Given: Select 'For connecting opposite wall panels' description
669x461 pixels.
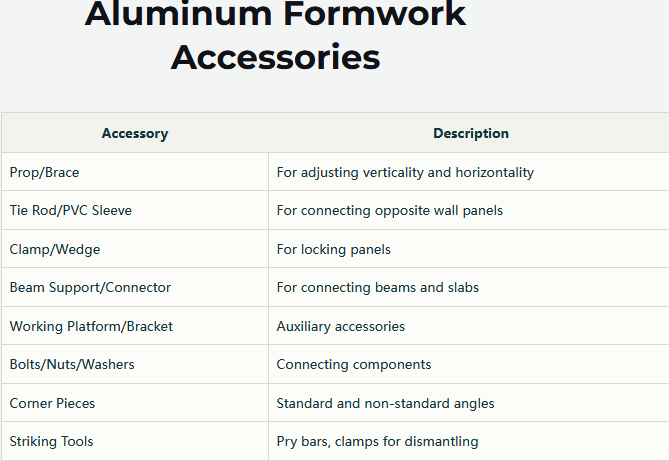Looking at the screenshot, I should pos(390,210).
